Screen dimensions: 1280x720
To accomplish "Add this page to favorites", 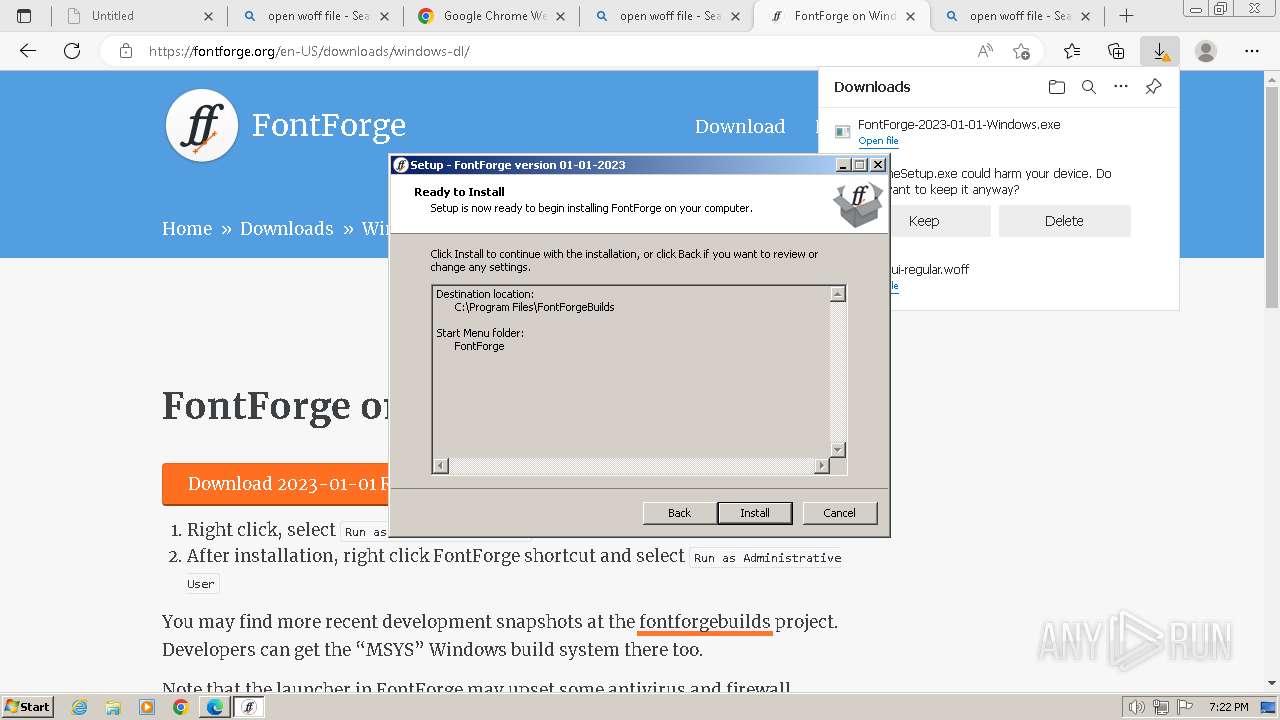I will coord(1021,51).
